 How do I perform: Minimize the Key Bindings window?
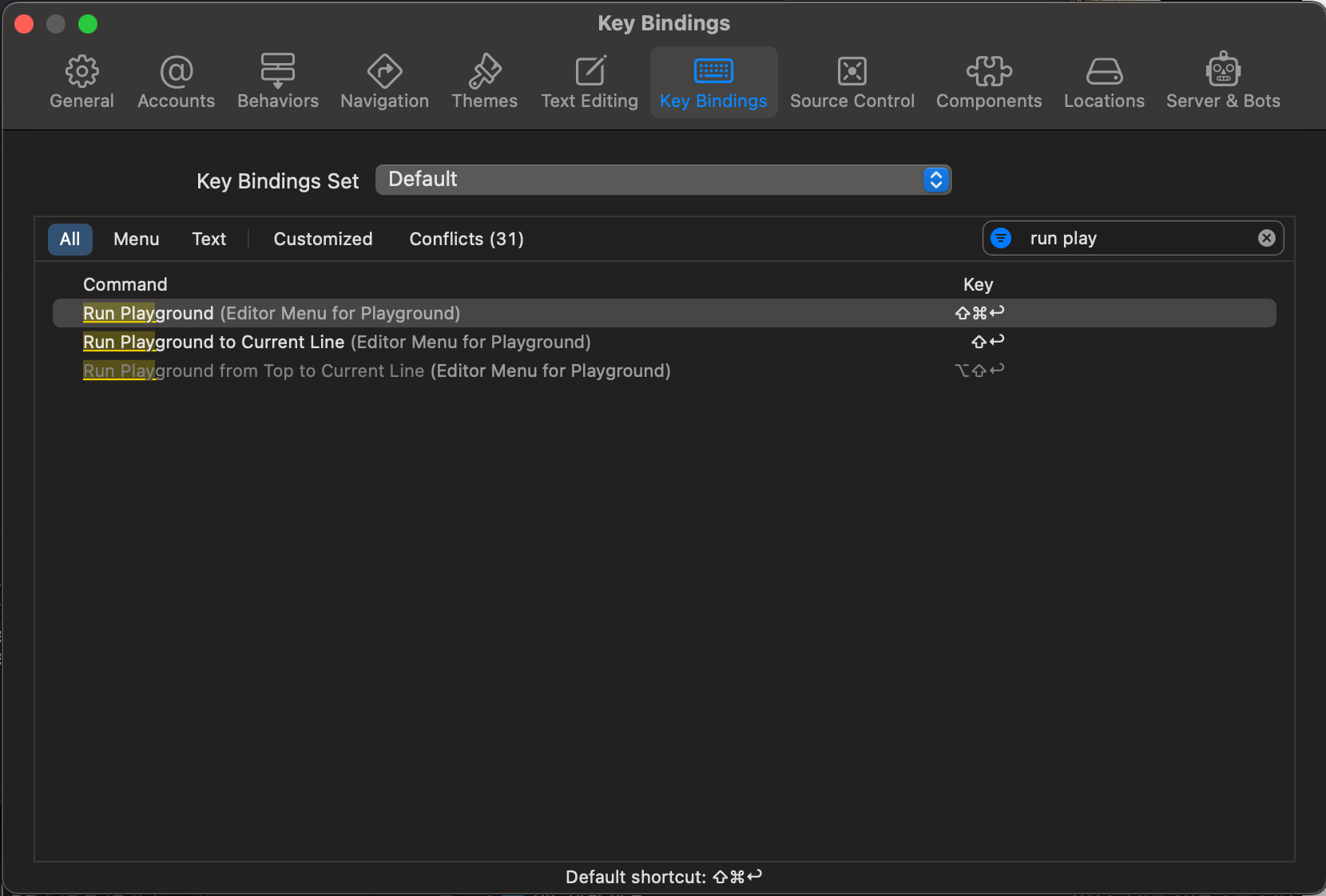[x=56, y=24]
